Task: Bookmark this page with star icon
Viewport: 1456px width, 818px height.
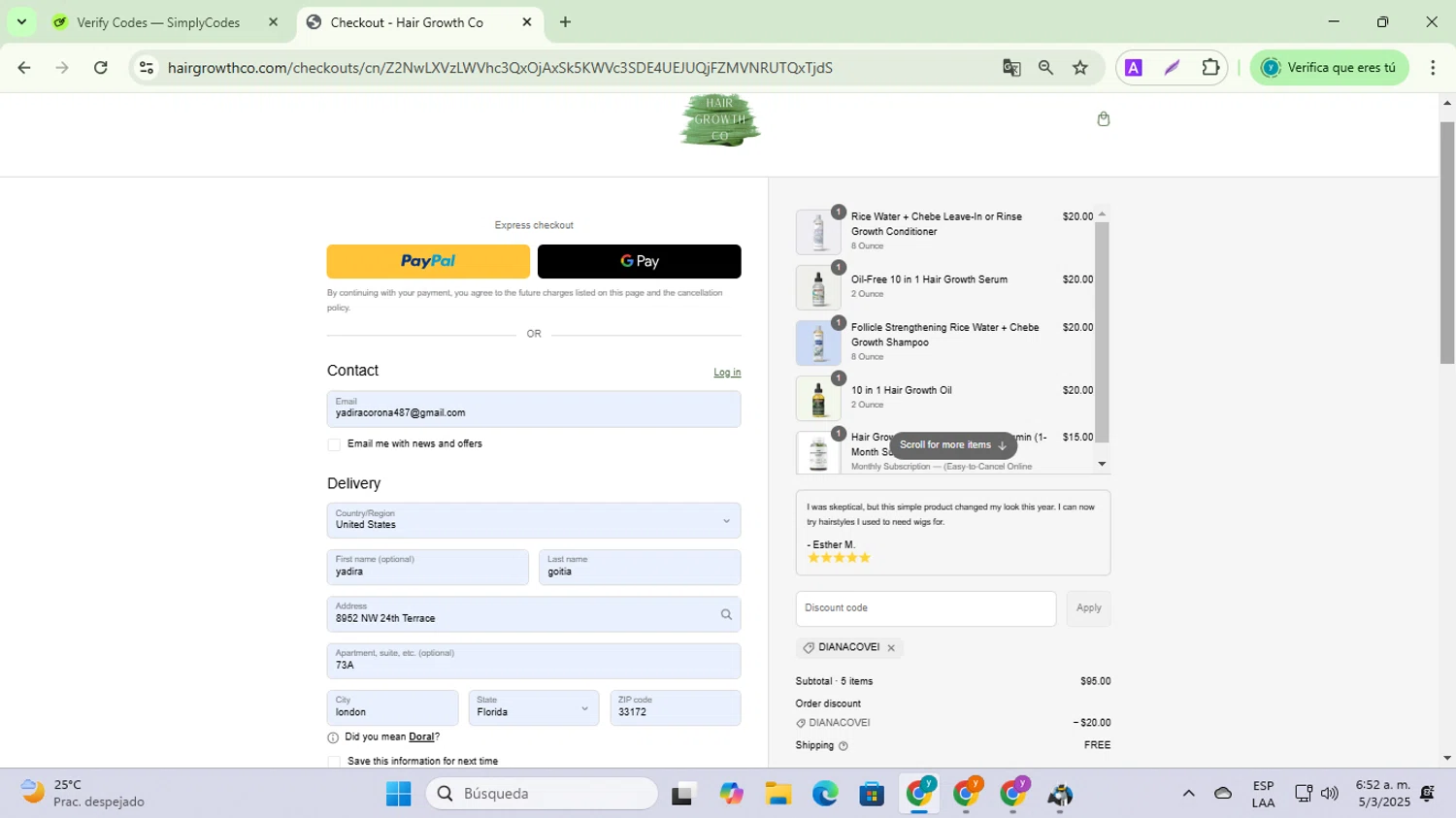Action: tap(1080, 68)
